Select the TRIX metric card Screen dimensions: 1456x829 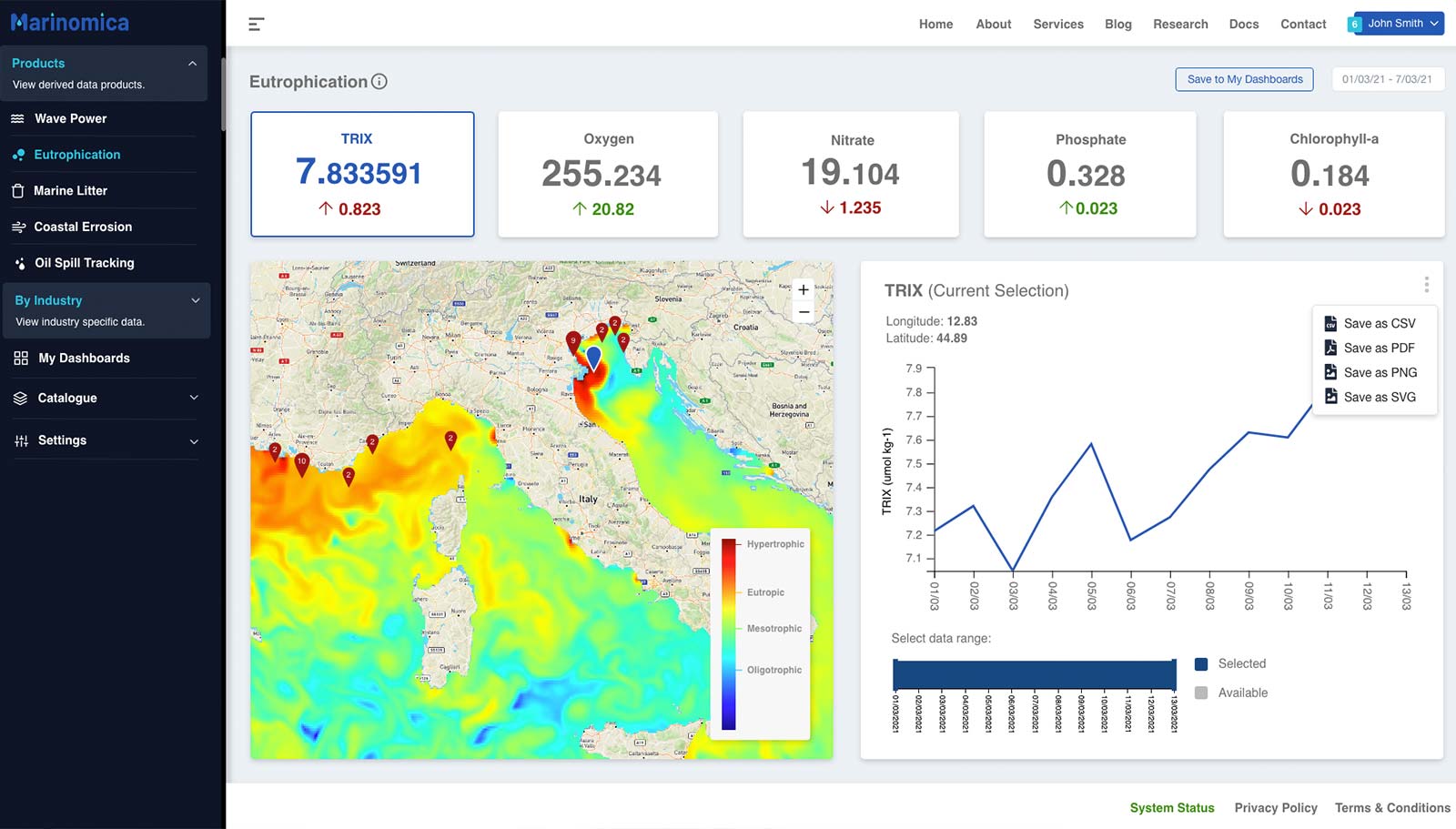pyautogui.click(x=362, y=174)
